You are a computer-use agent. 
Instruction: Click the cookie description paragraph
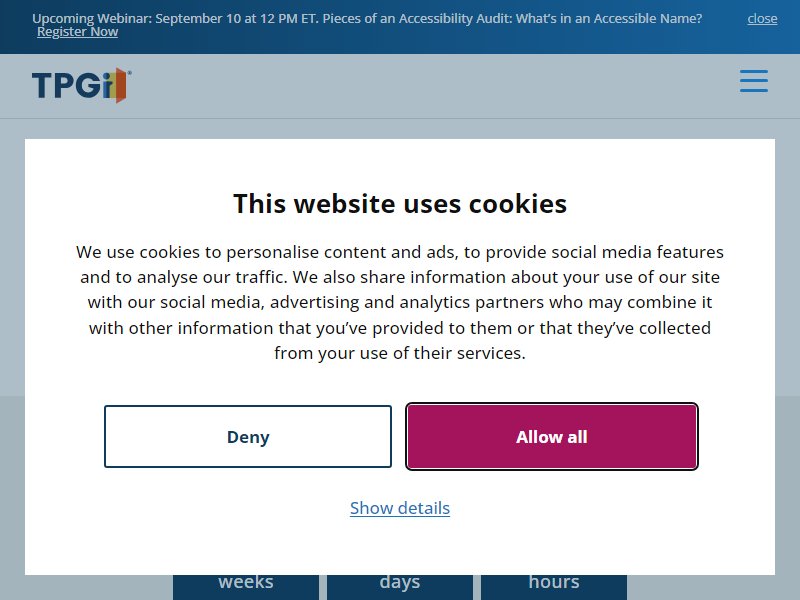(400, 302)
